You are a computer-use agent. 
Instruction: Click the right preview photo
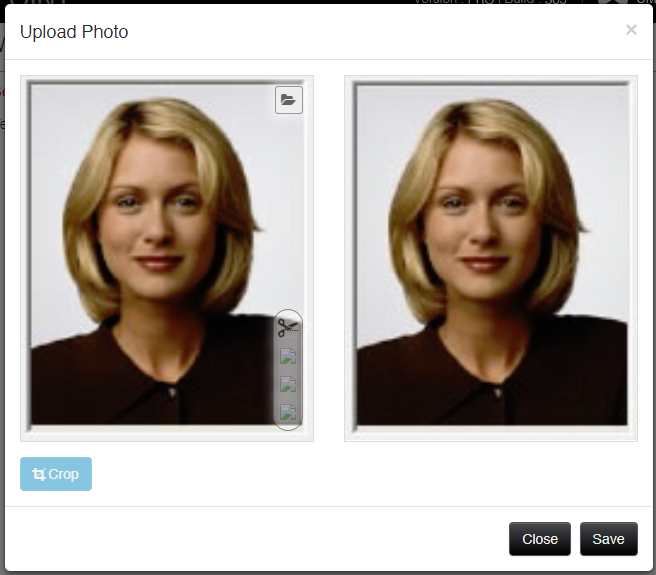pyautogui.click(x=490, y=258)
